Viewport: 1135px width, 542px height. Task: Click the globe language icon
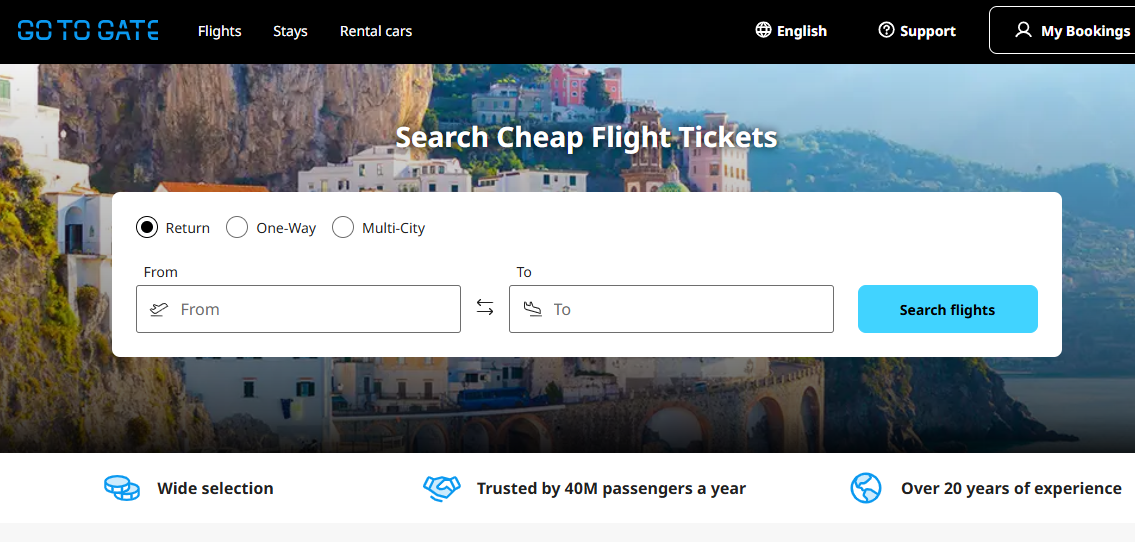click(764, 30)
